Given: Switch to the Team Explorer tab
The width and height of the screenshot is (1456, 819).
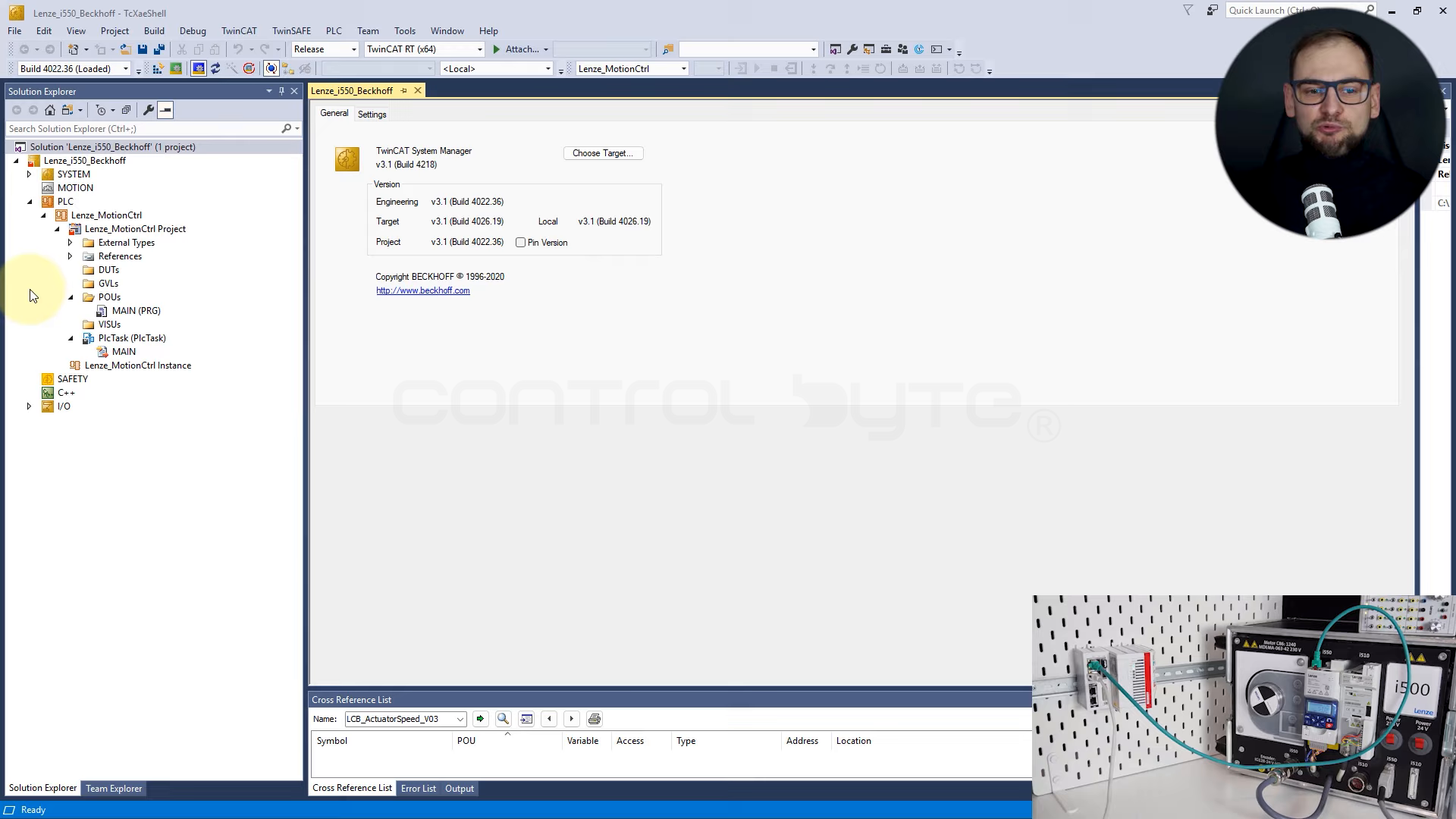Looking at the screenshot, I should point(114,789).
